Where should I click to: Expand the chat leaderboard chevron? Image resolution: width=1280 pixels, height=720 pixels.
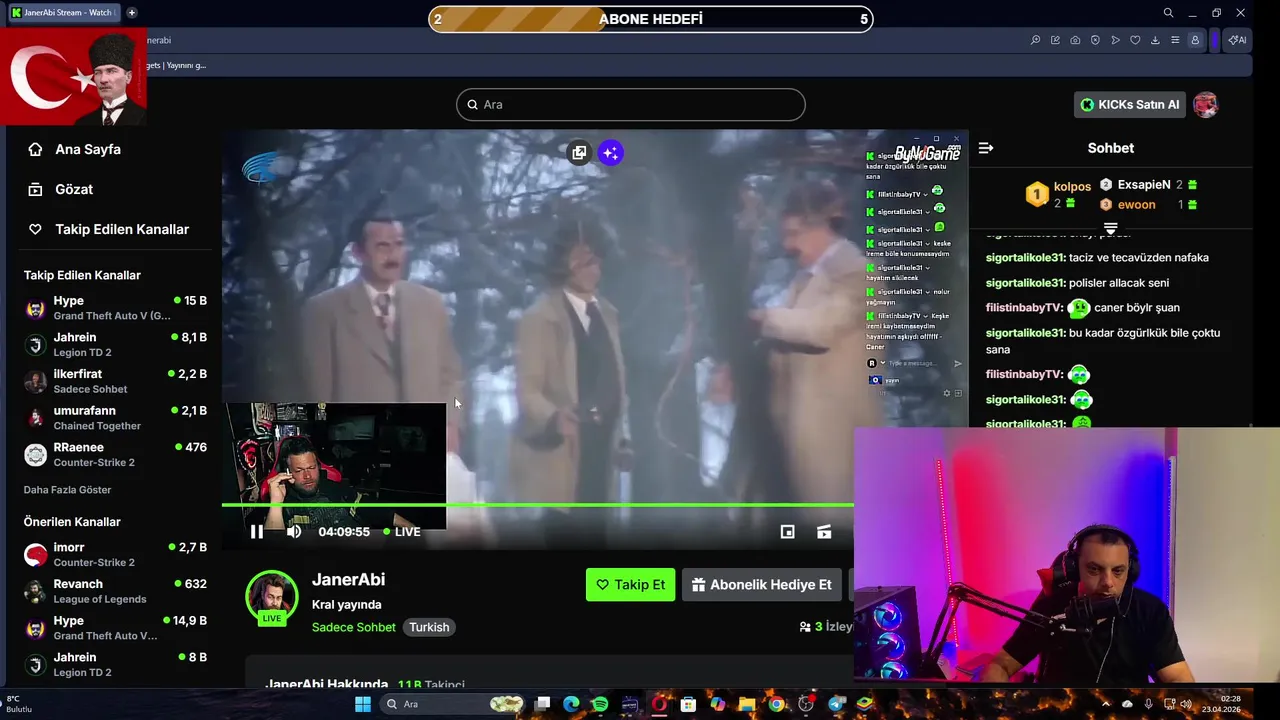coord(1110,229)
